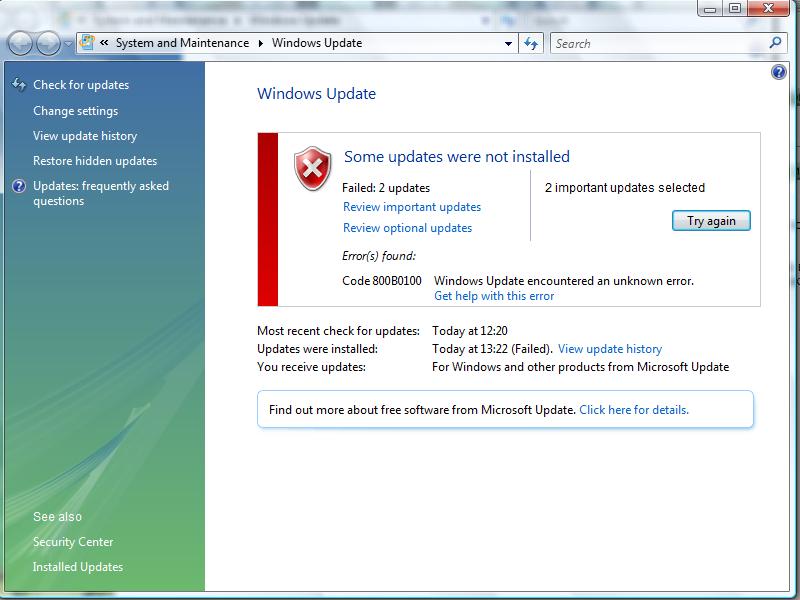This screenshot has width=800, height=600.
Task: Click the red error shield icon
Action: click(313, 168)
